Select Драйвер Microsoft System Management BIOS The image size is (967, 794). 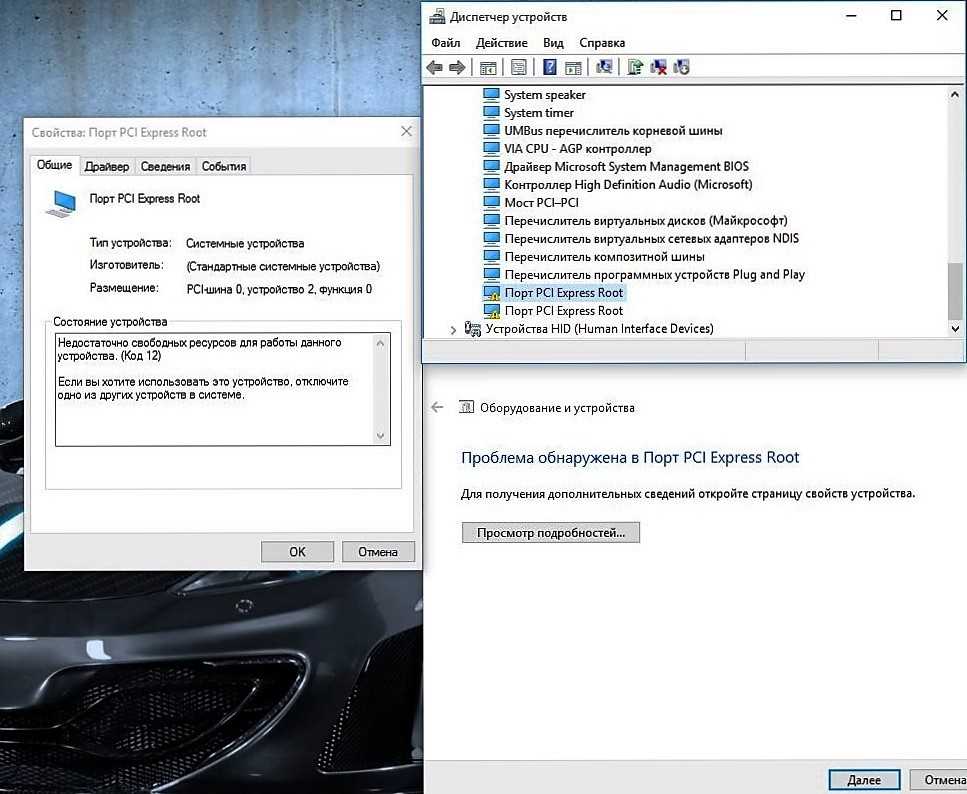(x=627, y=167)
